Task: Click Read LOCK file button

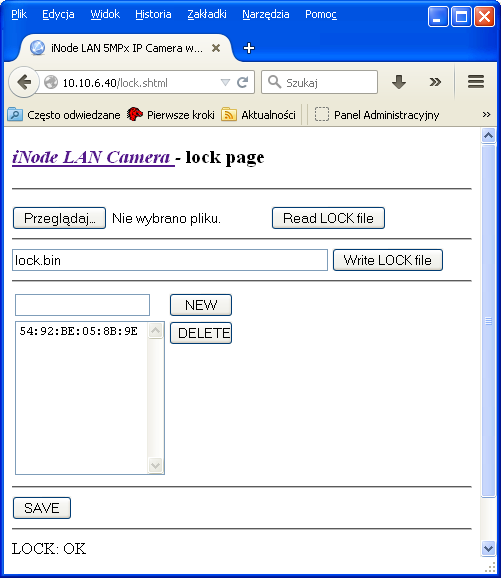Action: pos(328,218)
